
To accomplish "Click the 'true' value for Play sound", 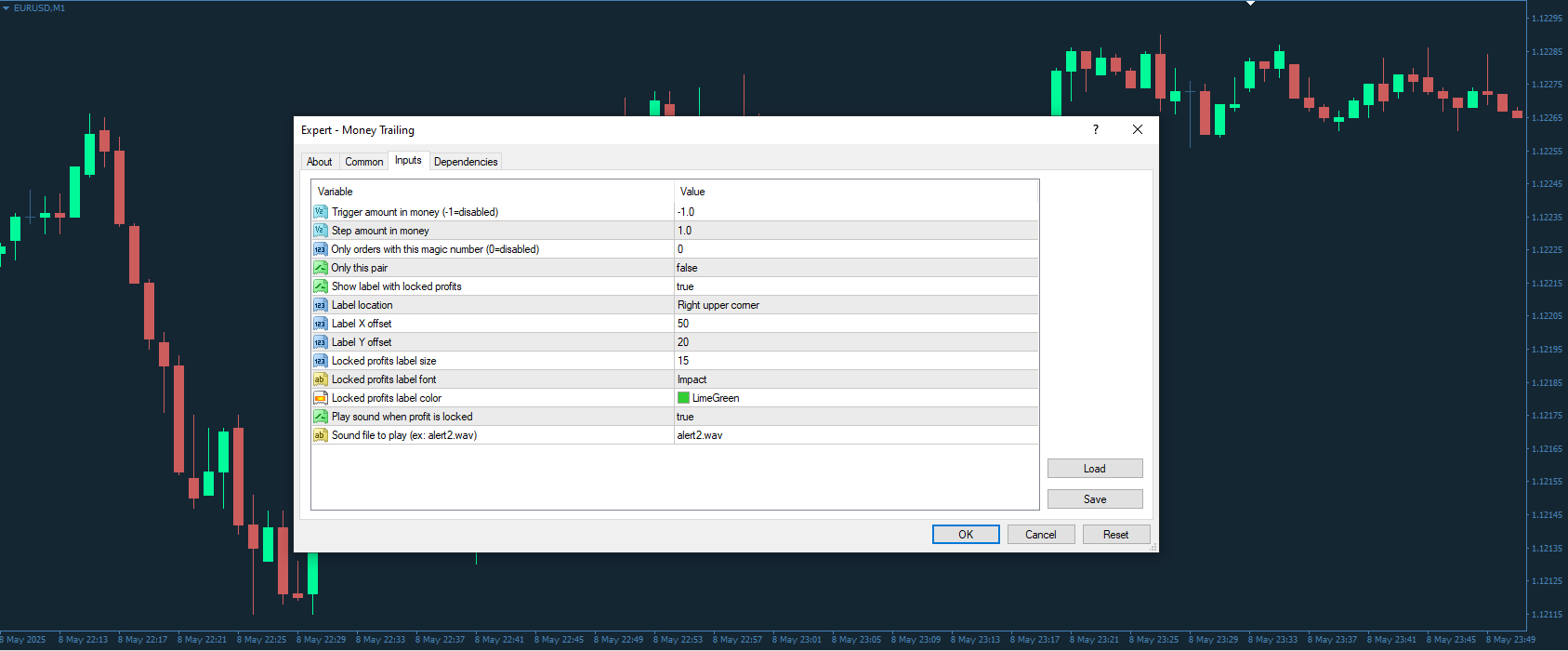I will click(x=685, y=417).
